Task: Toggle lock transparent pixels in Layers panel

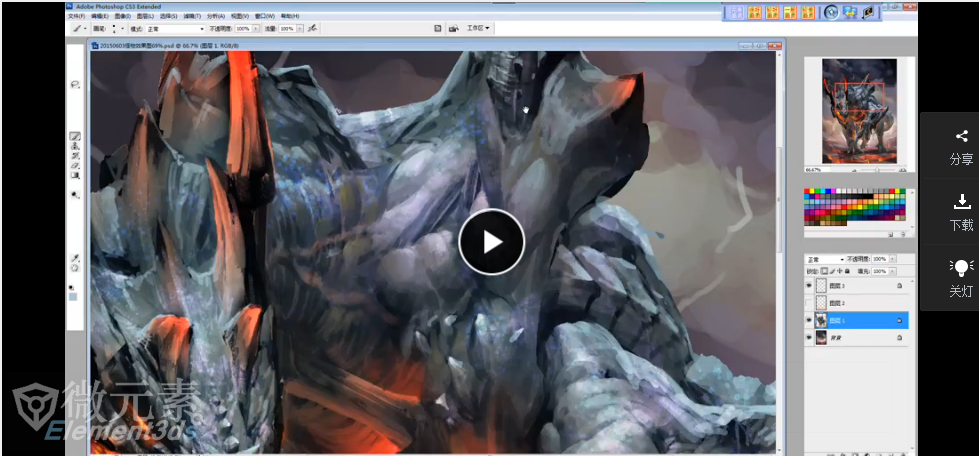Action: pos(825,271)
